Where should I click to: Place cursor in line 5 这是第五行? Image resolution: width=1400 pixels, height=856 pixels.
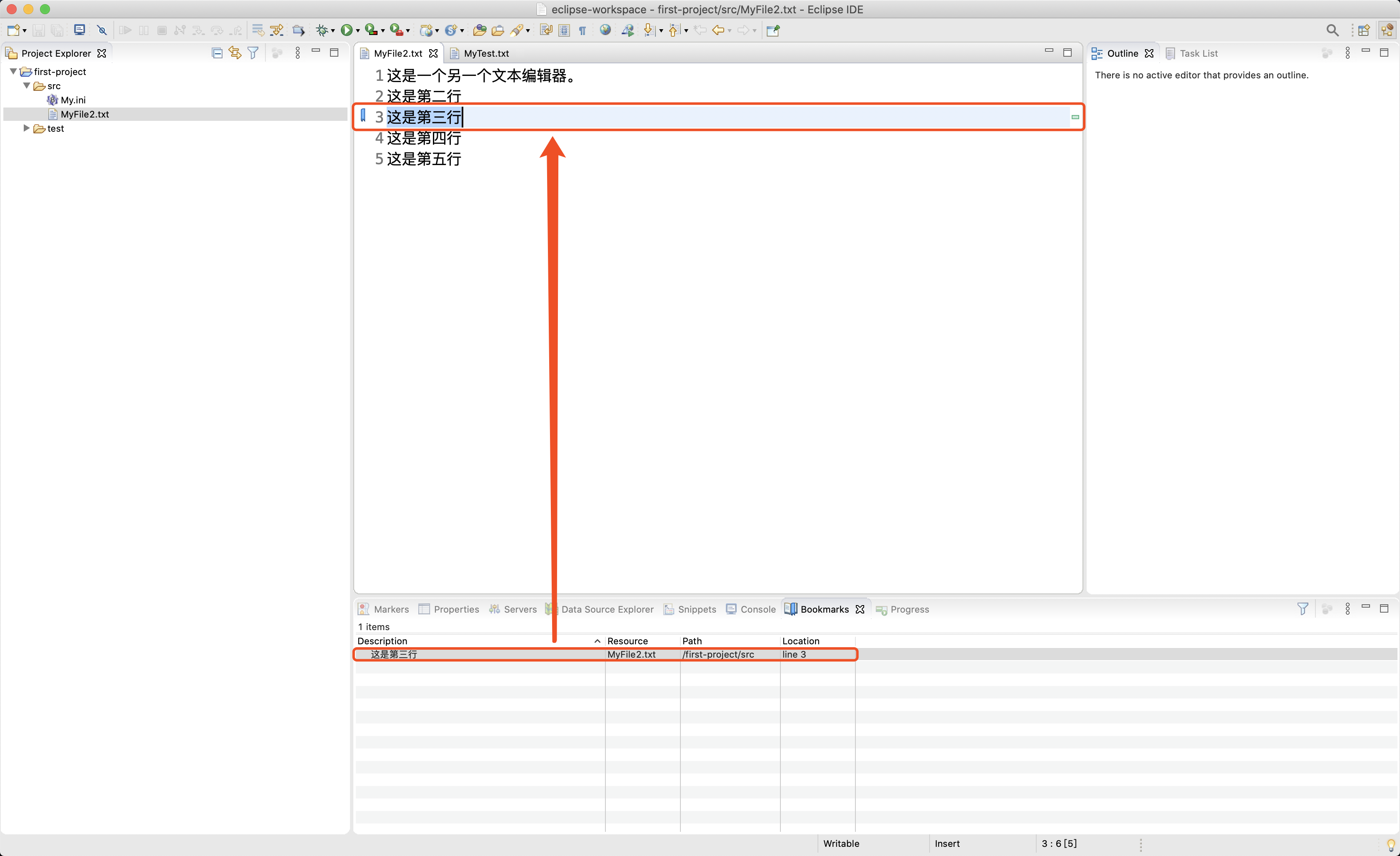(x=424, y=159)
